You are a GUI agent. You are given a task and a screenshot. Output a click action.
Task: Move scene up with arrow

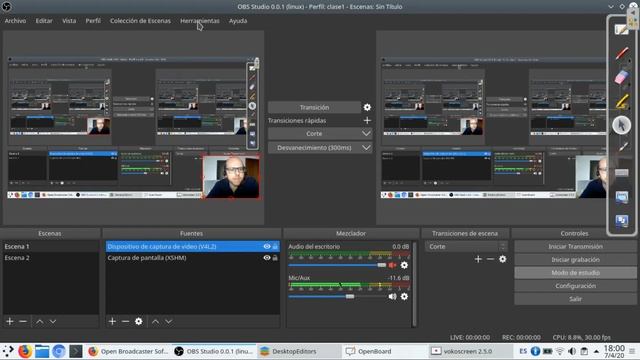(40, 322)
